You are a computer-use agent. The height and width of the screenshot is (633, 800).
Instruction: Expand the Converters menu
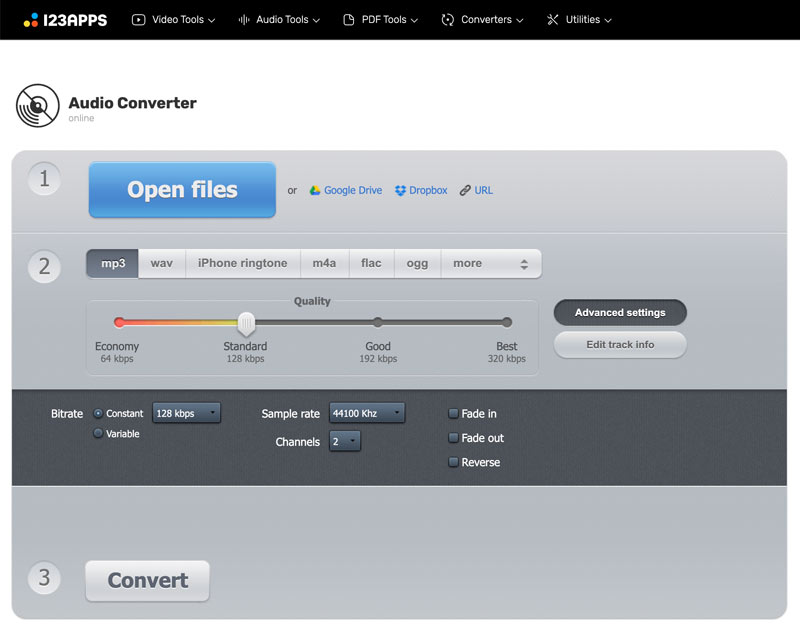(x=482, y=20)
